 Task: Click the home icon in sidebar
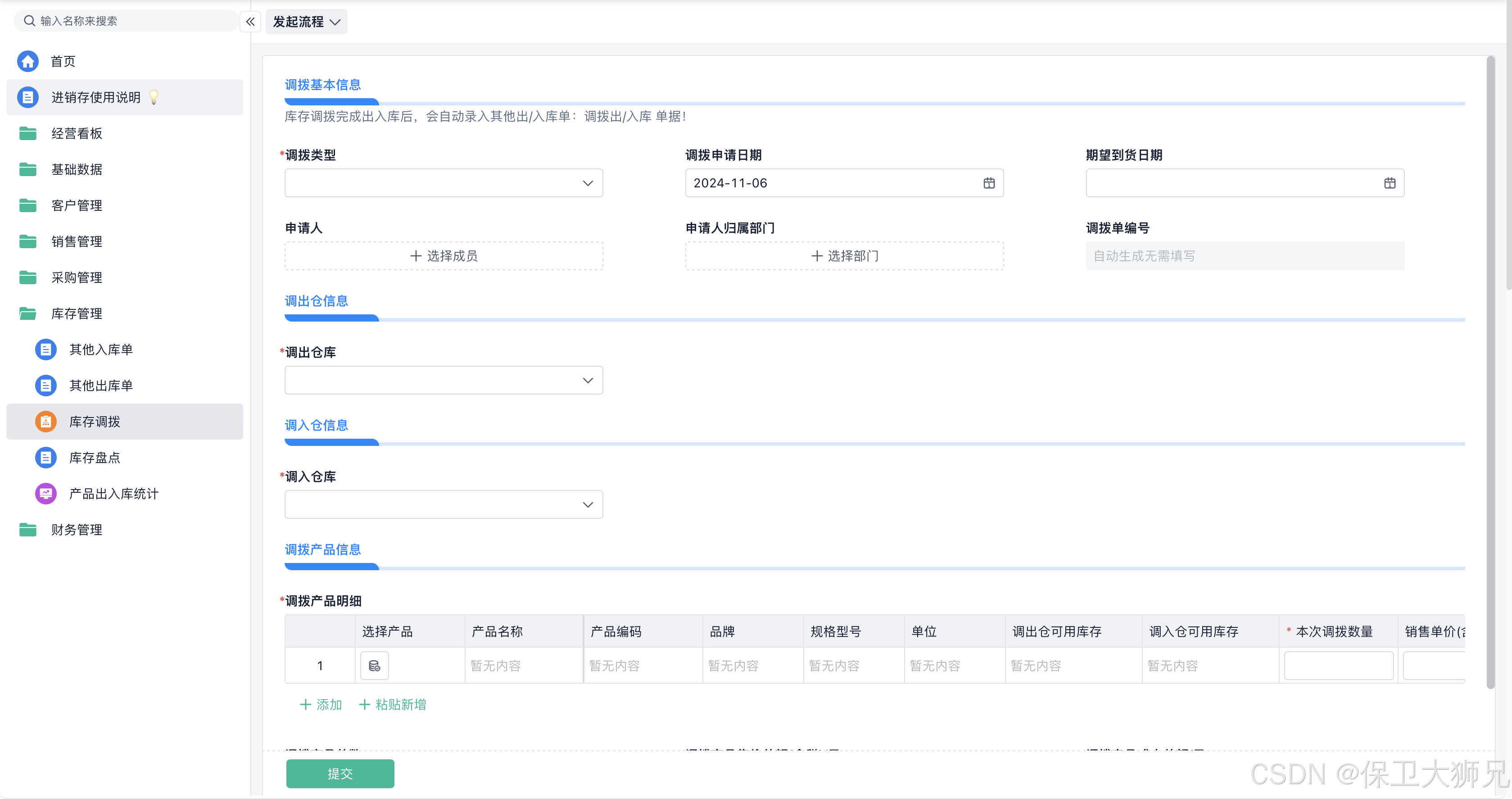coord(27,61)
